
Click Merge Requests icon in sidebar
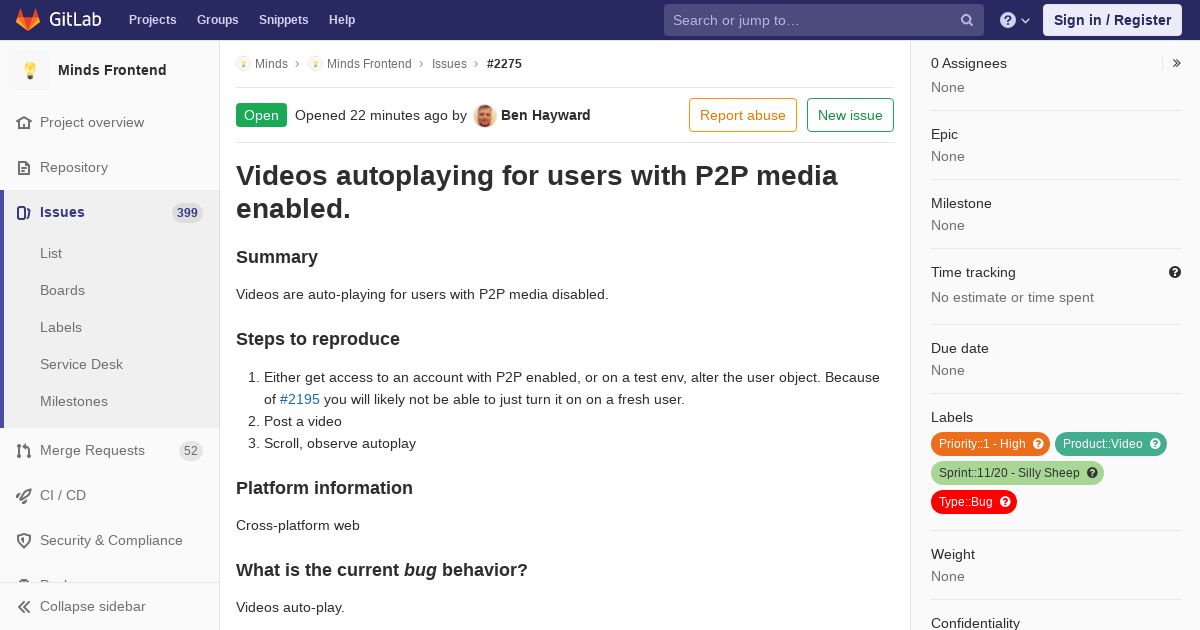24,451
